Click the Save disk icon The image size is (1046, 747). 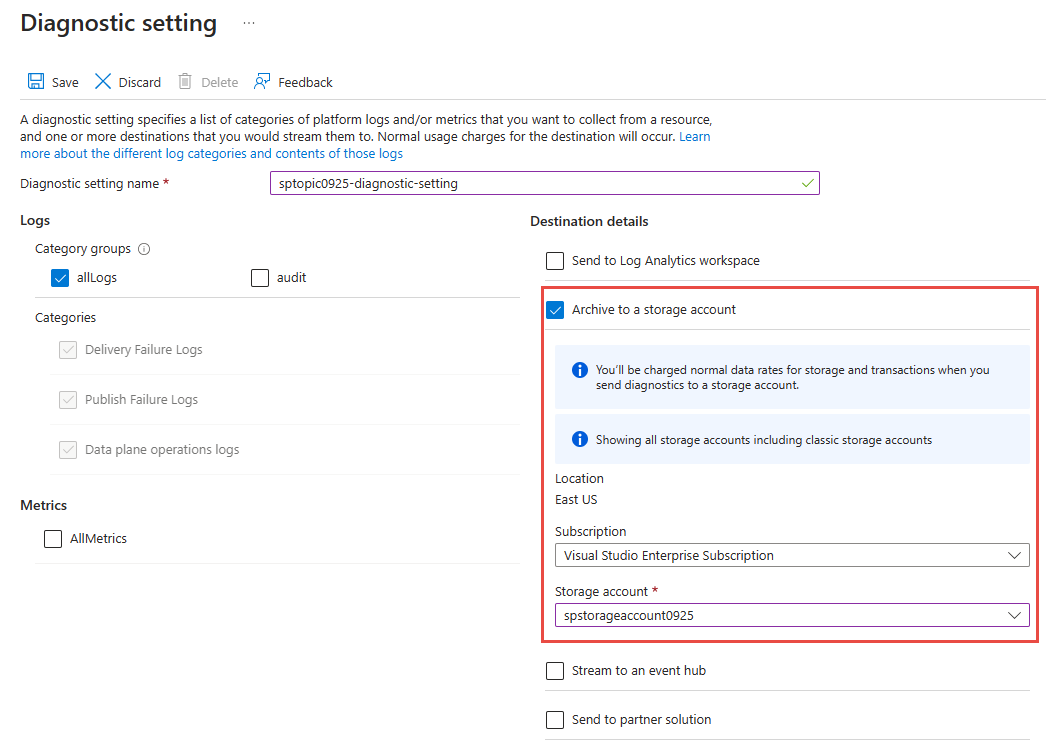[x=36, y=81]
